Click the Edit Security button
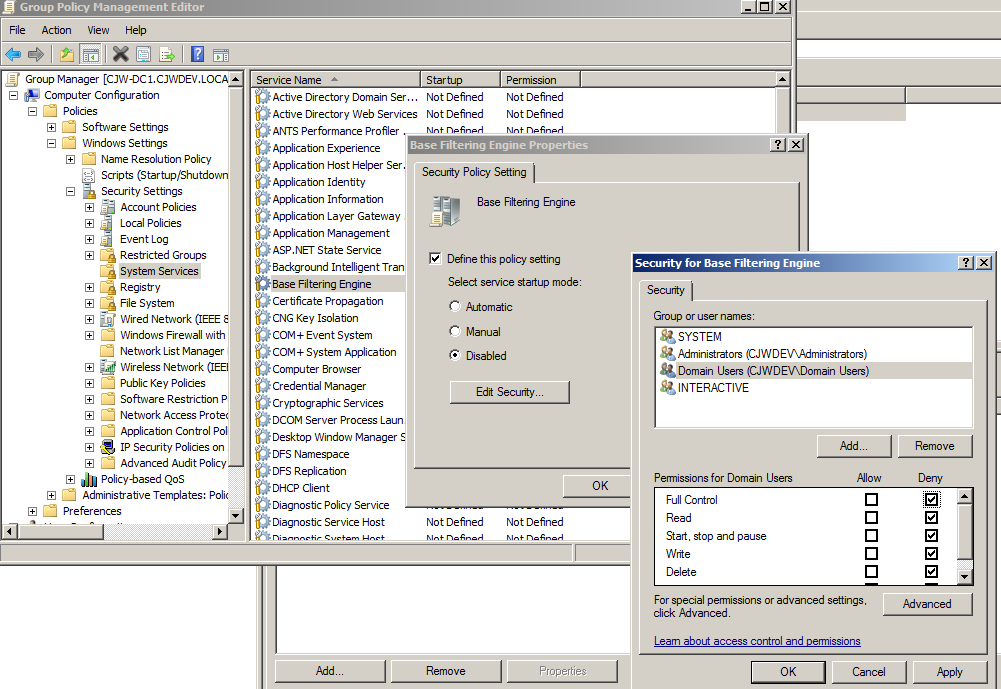This screenshot has height=689, width=1001. [x=509, y=392]
